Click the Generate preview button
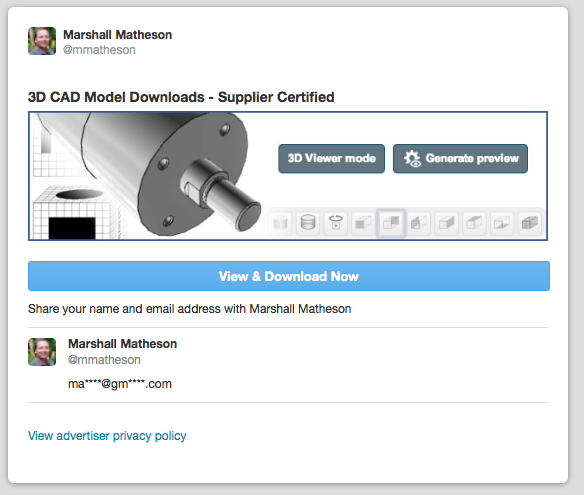This screenshot has width=584, height=495. [460, 159]
